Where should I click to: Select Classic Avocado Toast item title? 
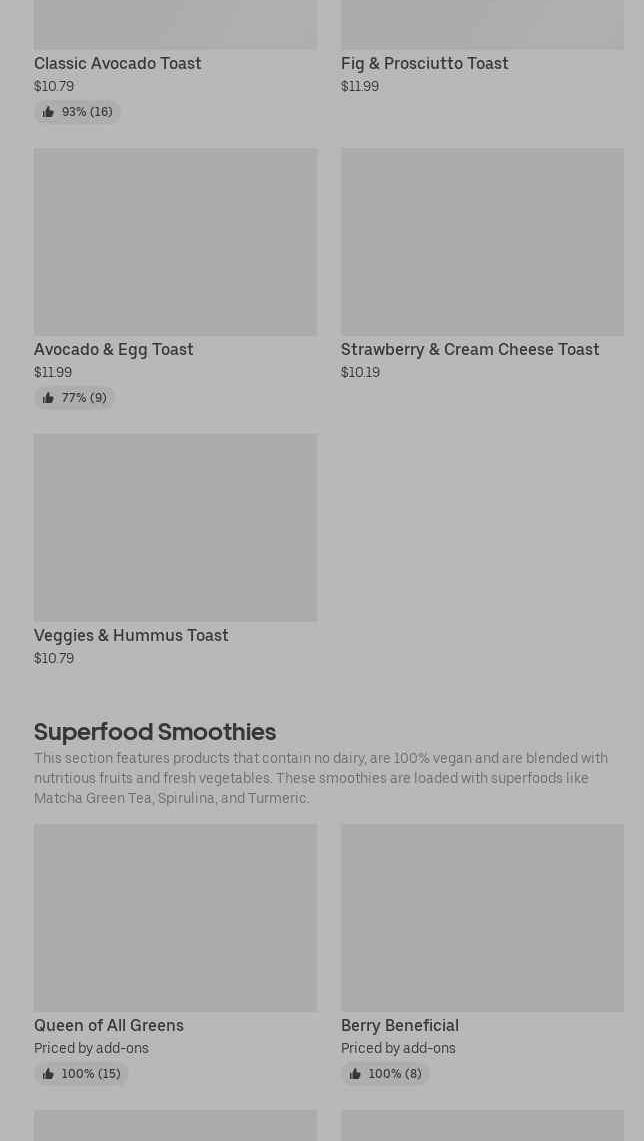click(x=118, y=63)
